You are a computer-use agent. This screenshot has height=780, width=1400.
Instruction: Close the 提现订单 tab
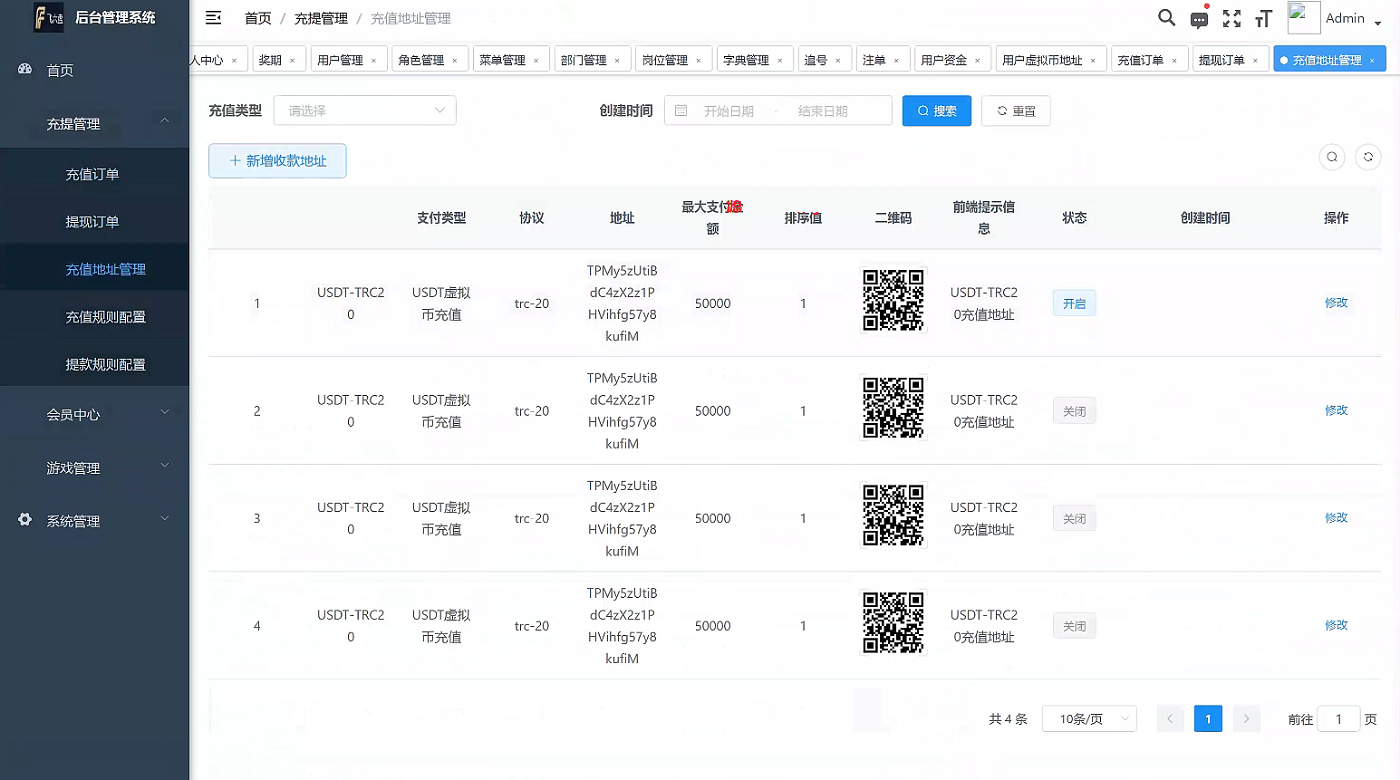[x=1255, y=61]
